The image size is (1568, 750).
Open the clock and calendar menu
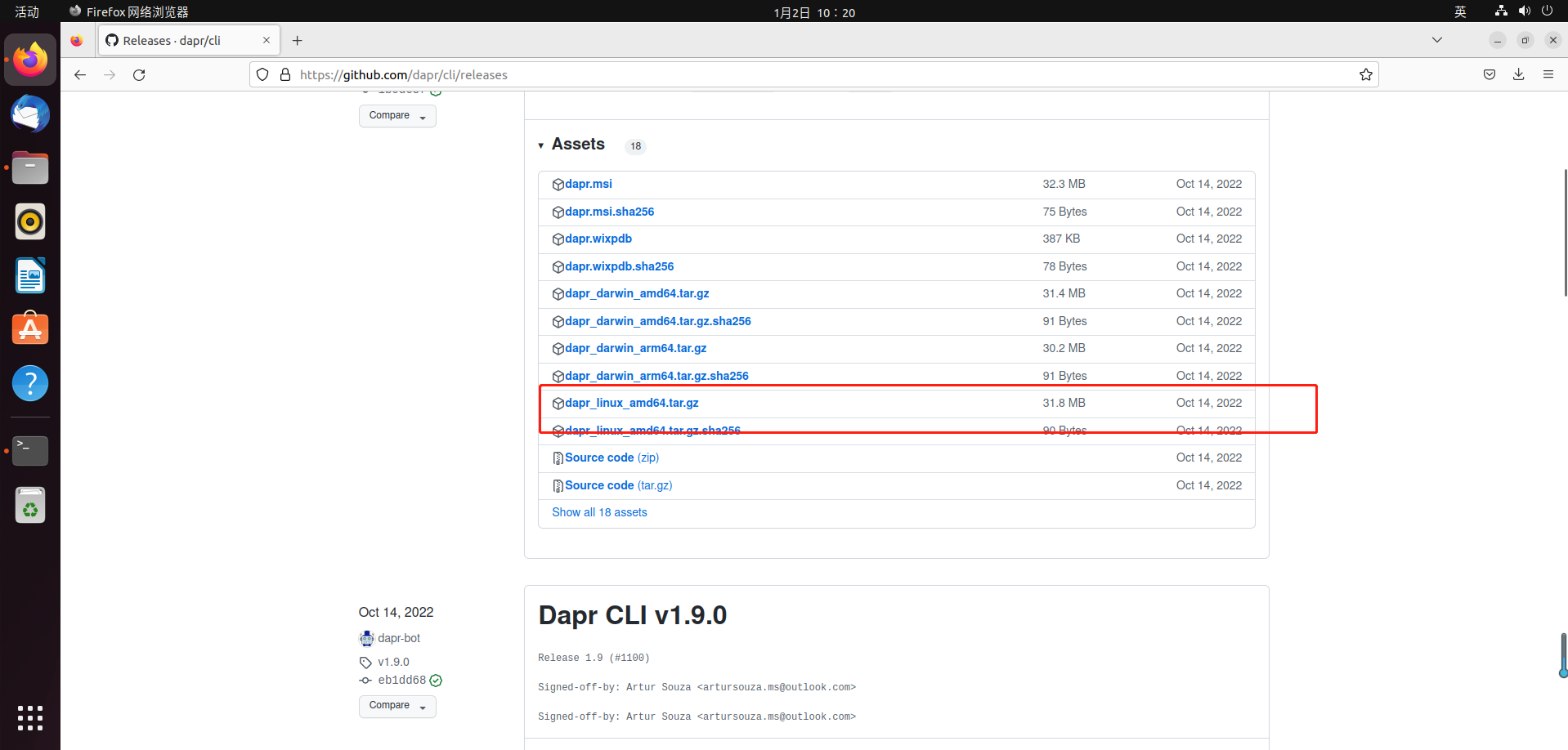814,12
